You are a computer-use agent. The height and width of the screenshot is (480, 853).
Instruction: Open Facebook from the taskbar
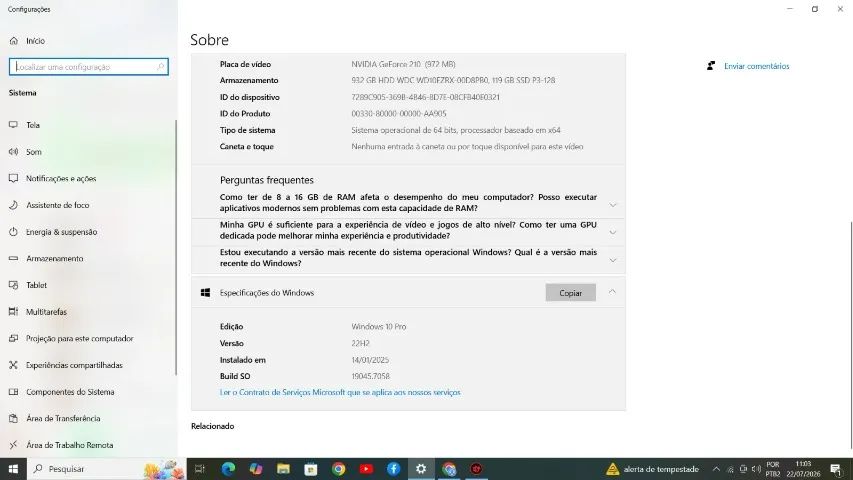393,469
